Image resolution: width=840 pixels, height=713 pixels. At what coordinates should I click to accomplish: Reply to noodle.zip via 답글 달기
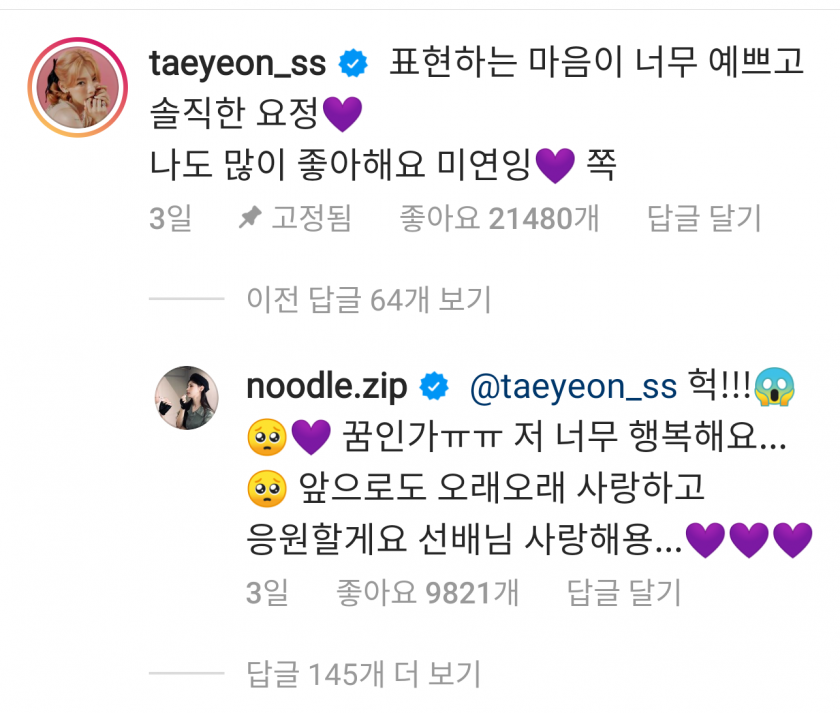click(624, 593)
